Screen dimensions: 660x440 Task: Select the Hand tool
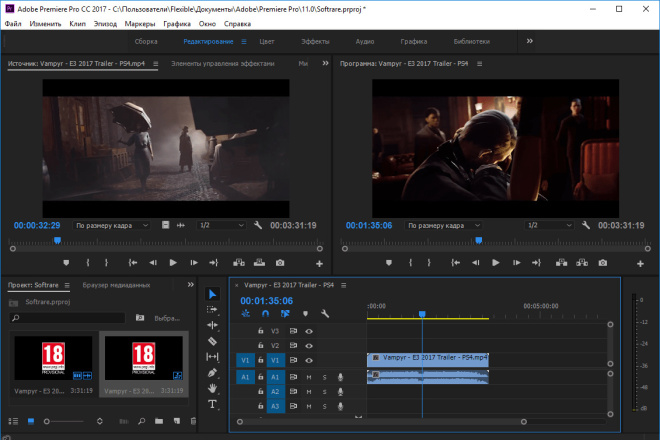click(x=212, y=388)
